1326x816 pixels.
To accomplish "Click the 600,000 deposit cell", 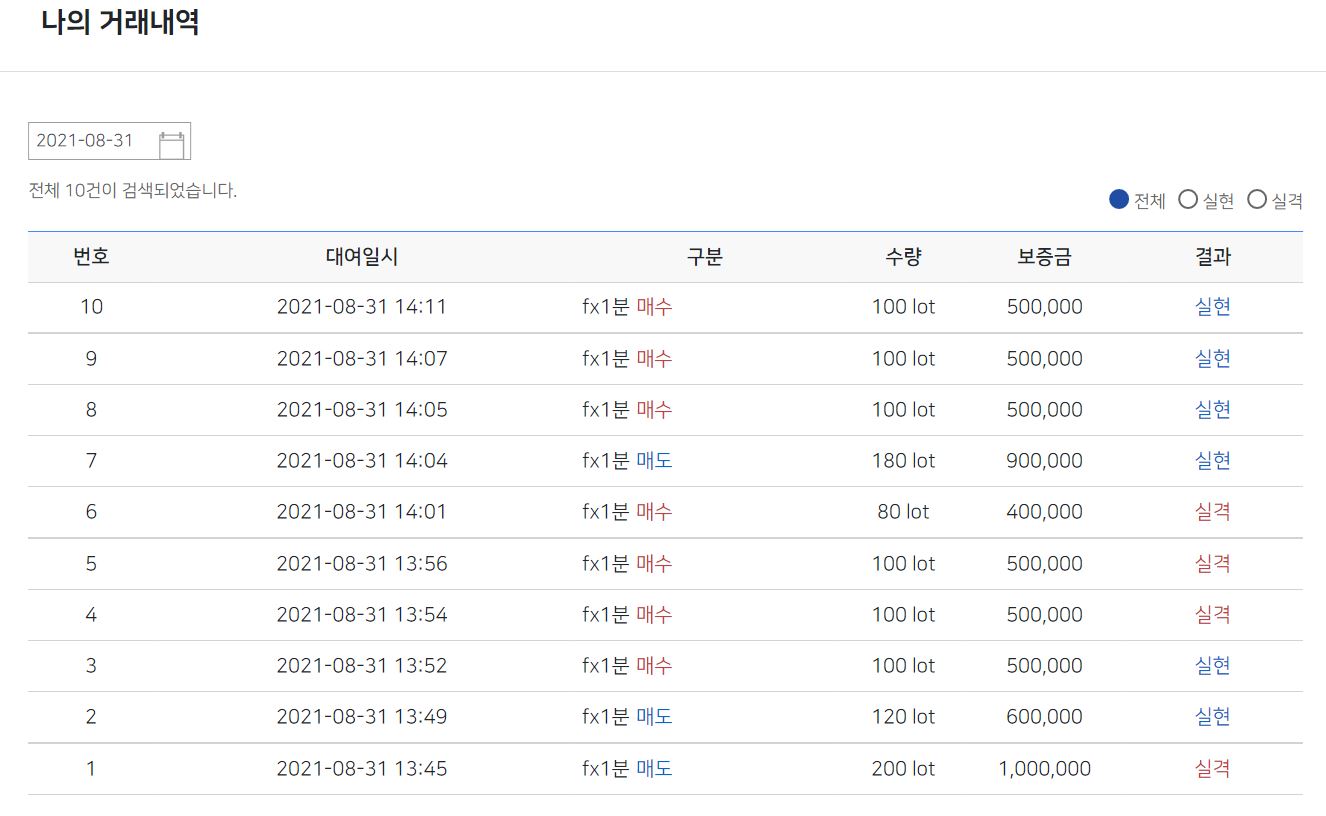I will pos(1044,716).
